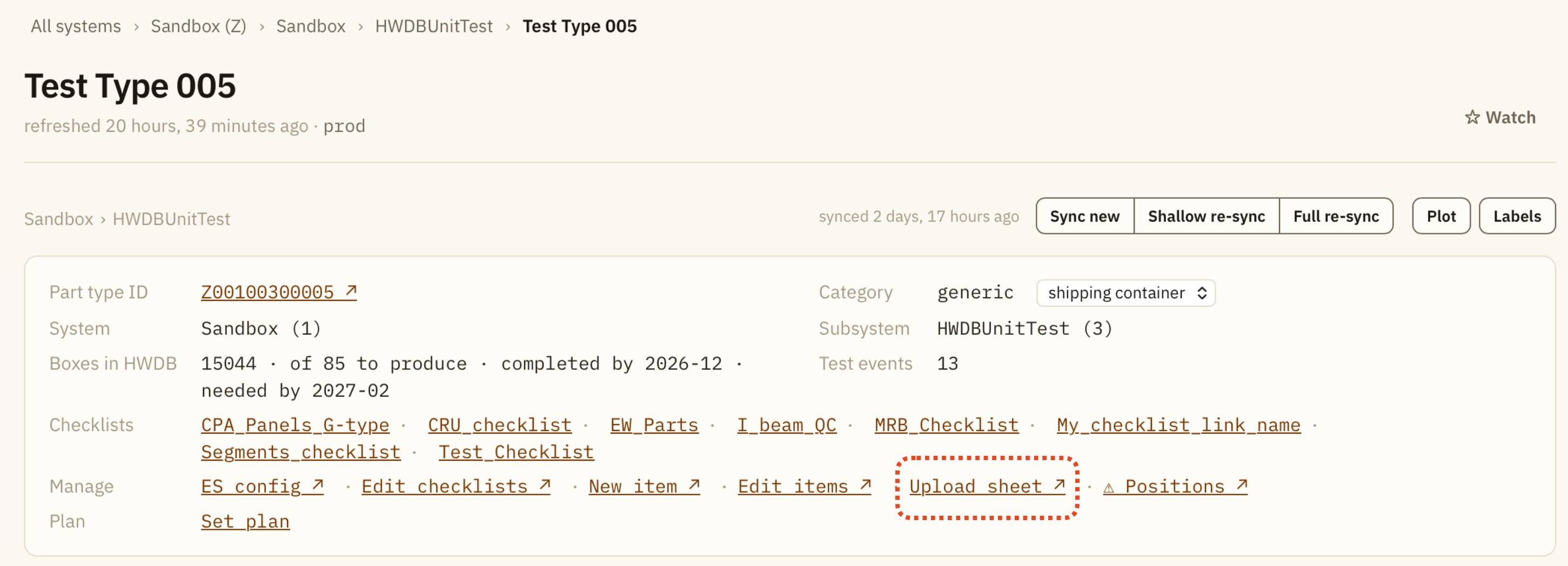Open My_checklist_link_name checklist
This screenshot has width=1568, height=566.
point(1178,425)
